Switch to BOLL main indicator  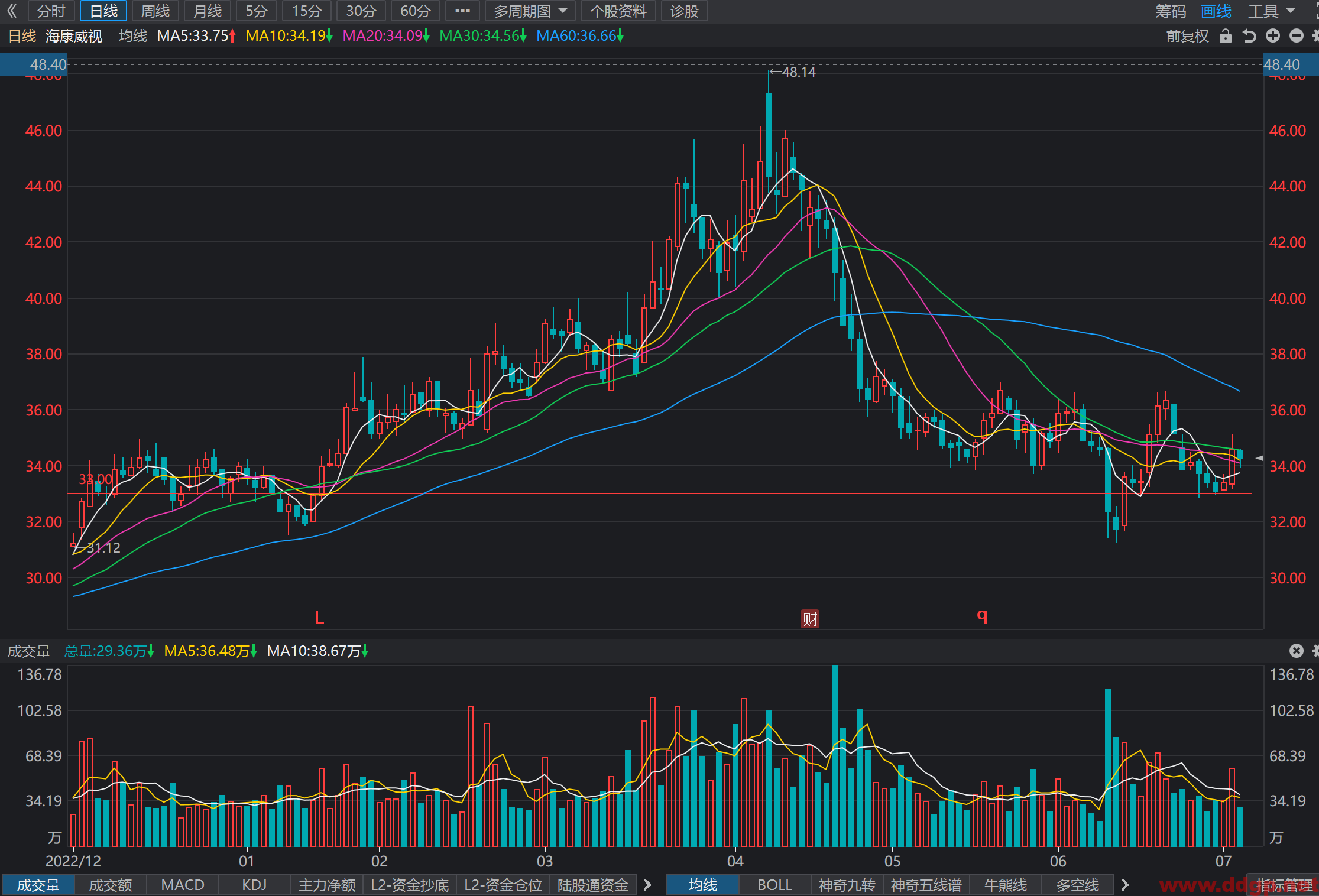775,885
